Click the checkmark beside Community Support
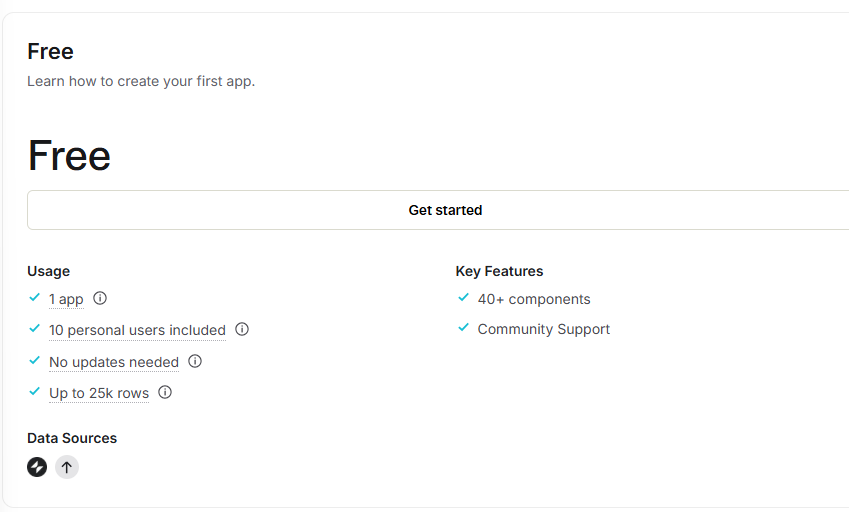Viewport: 849px width, 512px height. (x=463, y=328)
